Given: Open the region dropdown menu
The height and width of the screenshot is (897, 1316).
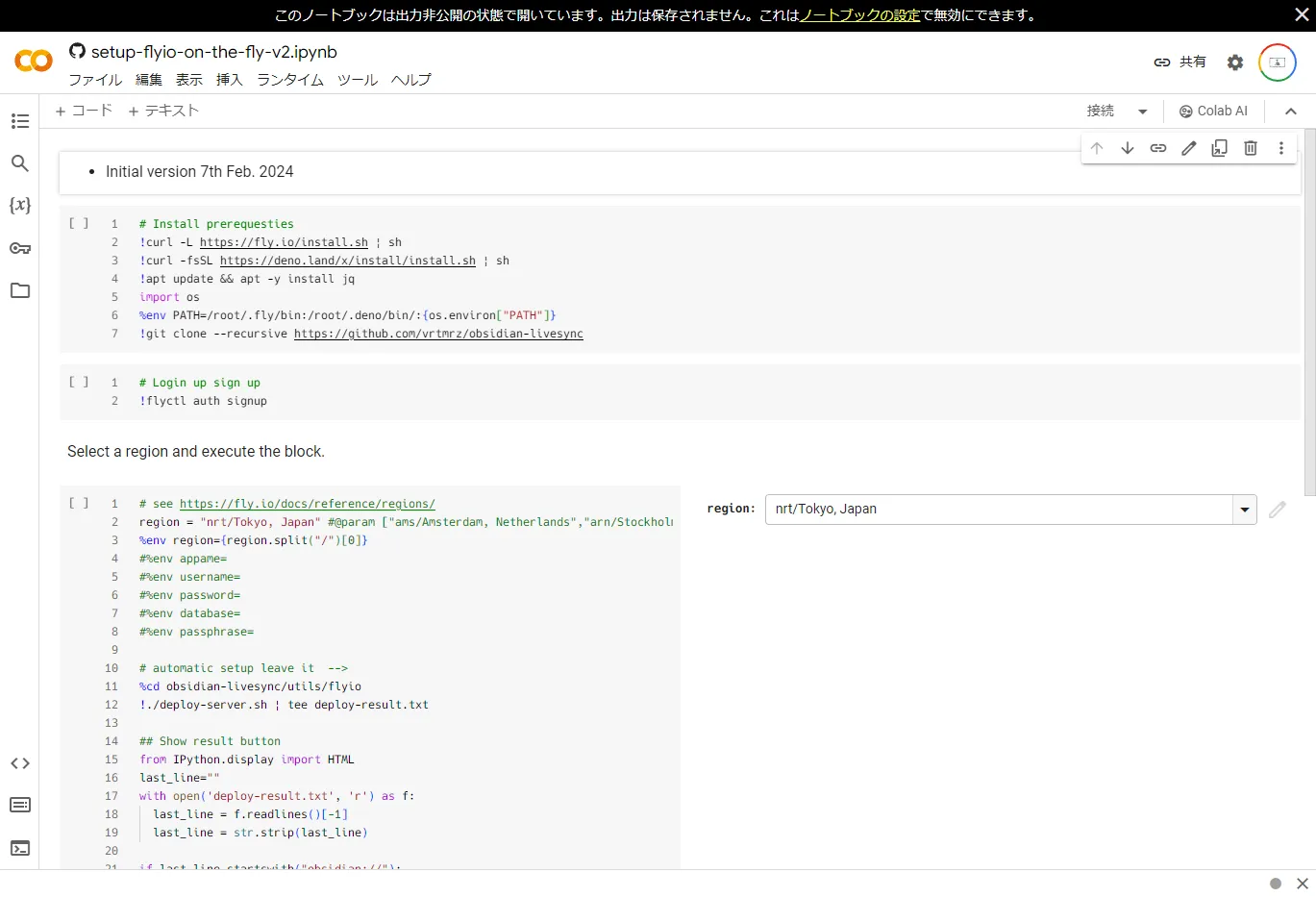Looking at the screenshot, I should coord(1244,509).
